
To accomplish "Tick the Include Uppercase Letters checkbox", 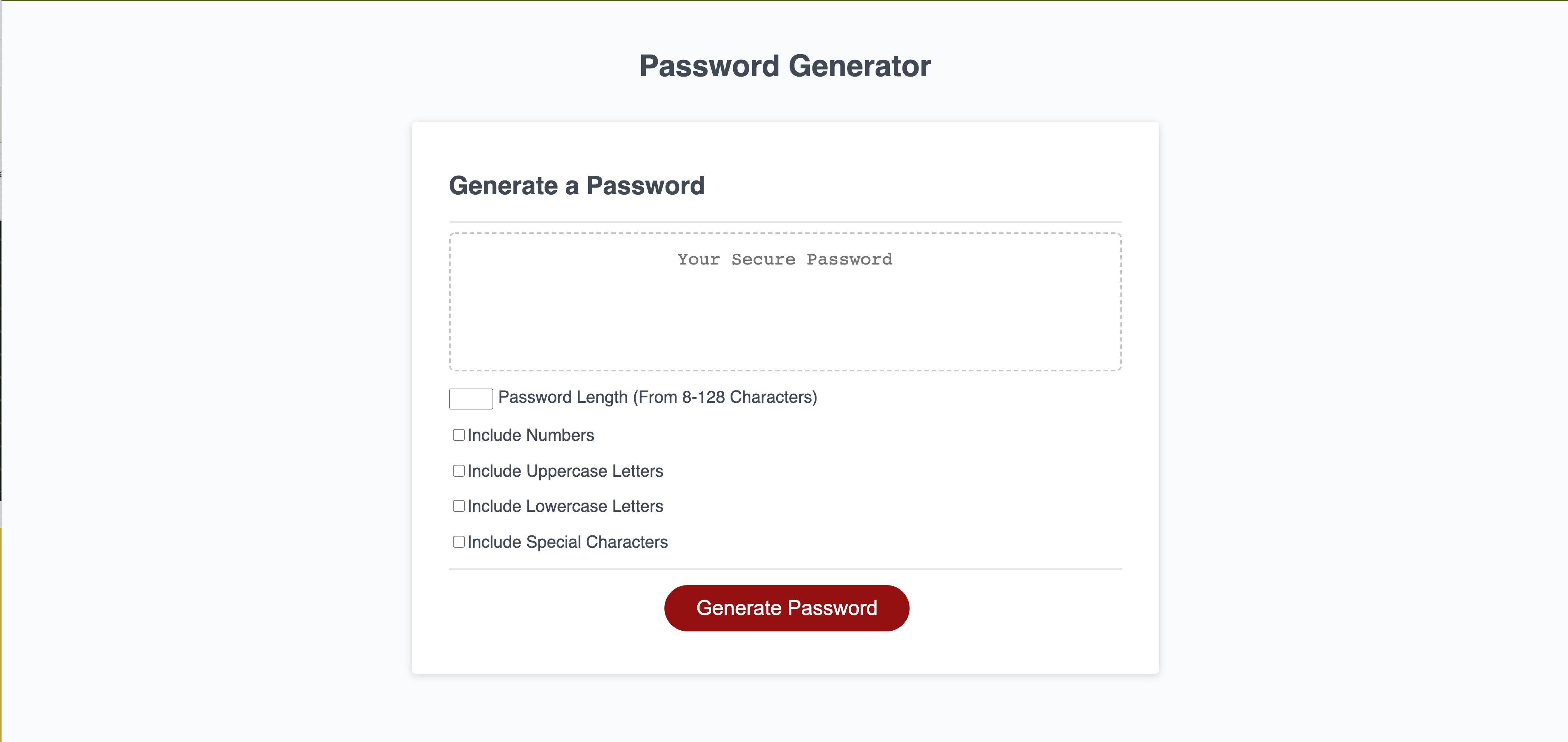I will click(x=459, y=470).
